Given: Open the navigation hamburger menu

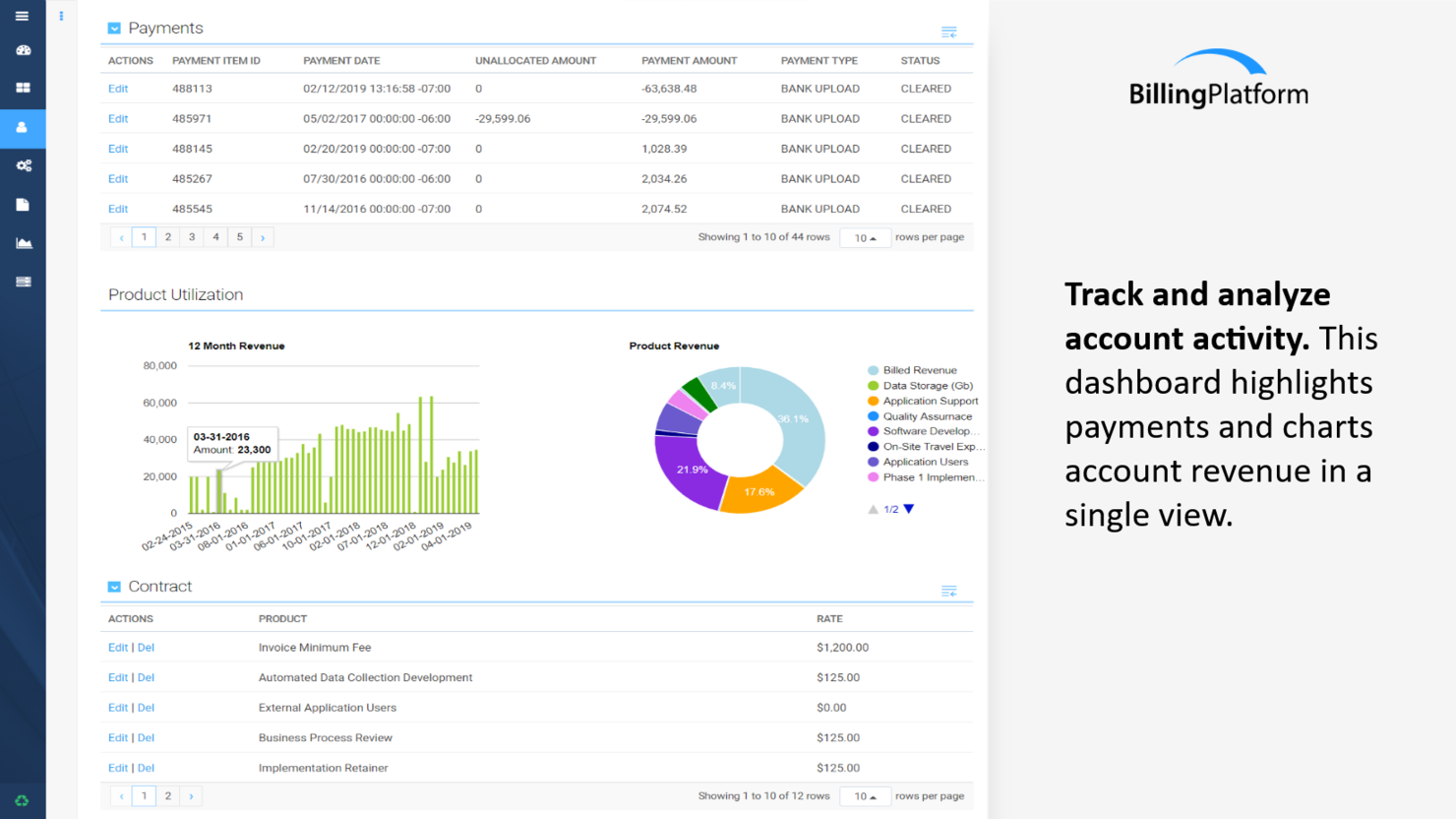Looking at the screenshot, I should [23, 16].
